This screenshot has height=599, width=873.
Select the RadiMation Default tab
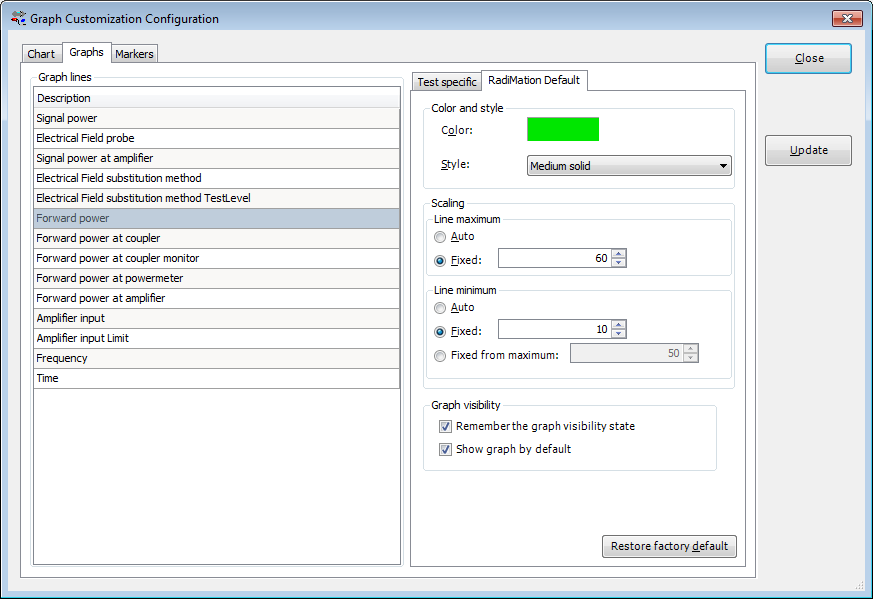534,80
